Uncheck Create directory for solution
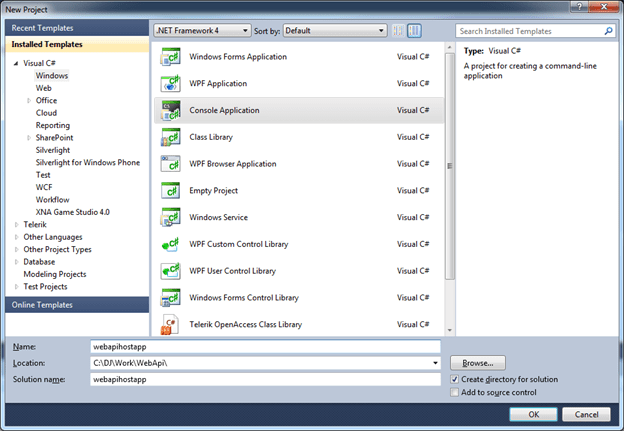This screenshot has height=431, width=624. (456, 380)
